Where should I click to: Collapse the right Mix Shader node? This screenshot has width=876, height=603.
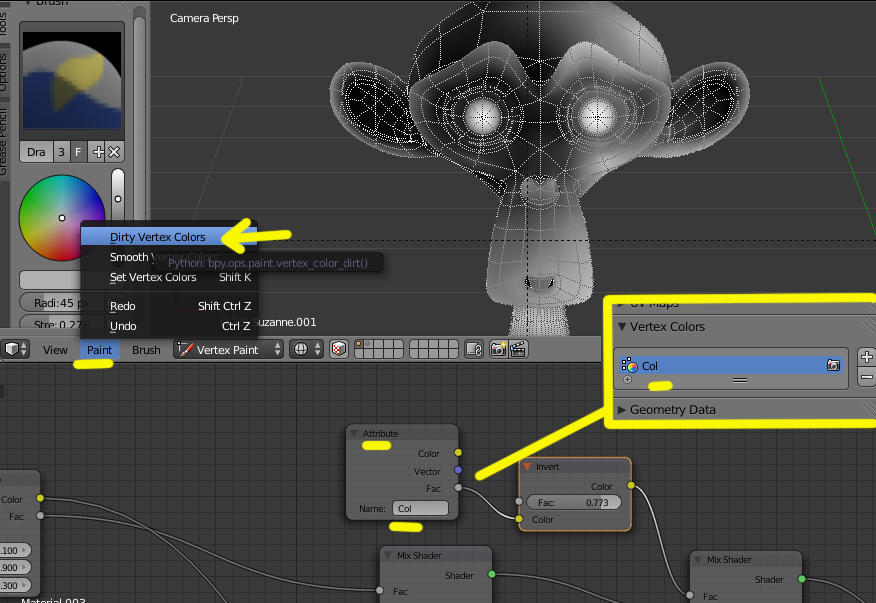tap(697, 559)
